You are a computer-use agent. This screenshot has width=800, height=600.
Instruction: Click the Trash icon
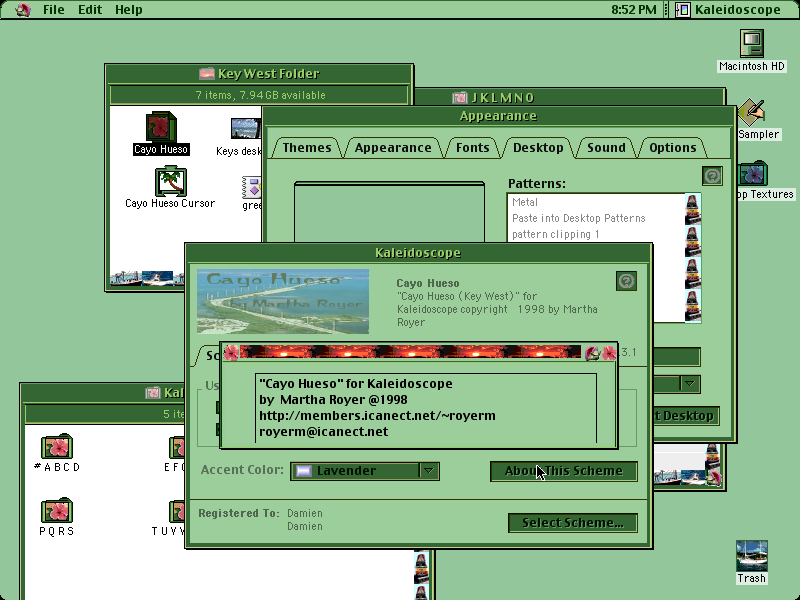(x=752, y=556)
